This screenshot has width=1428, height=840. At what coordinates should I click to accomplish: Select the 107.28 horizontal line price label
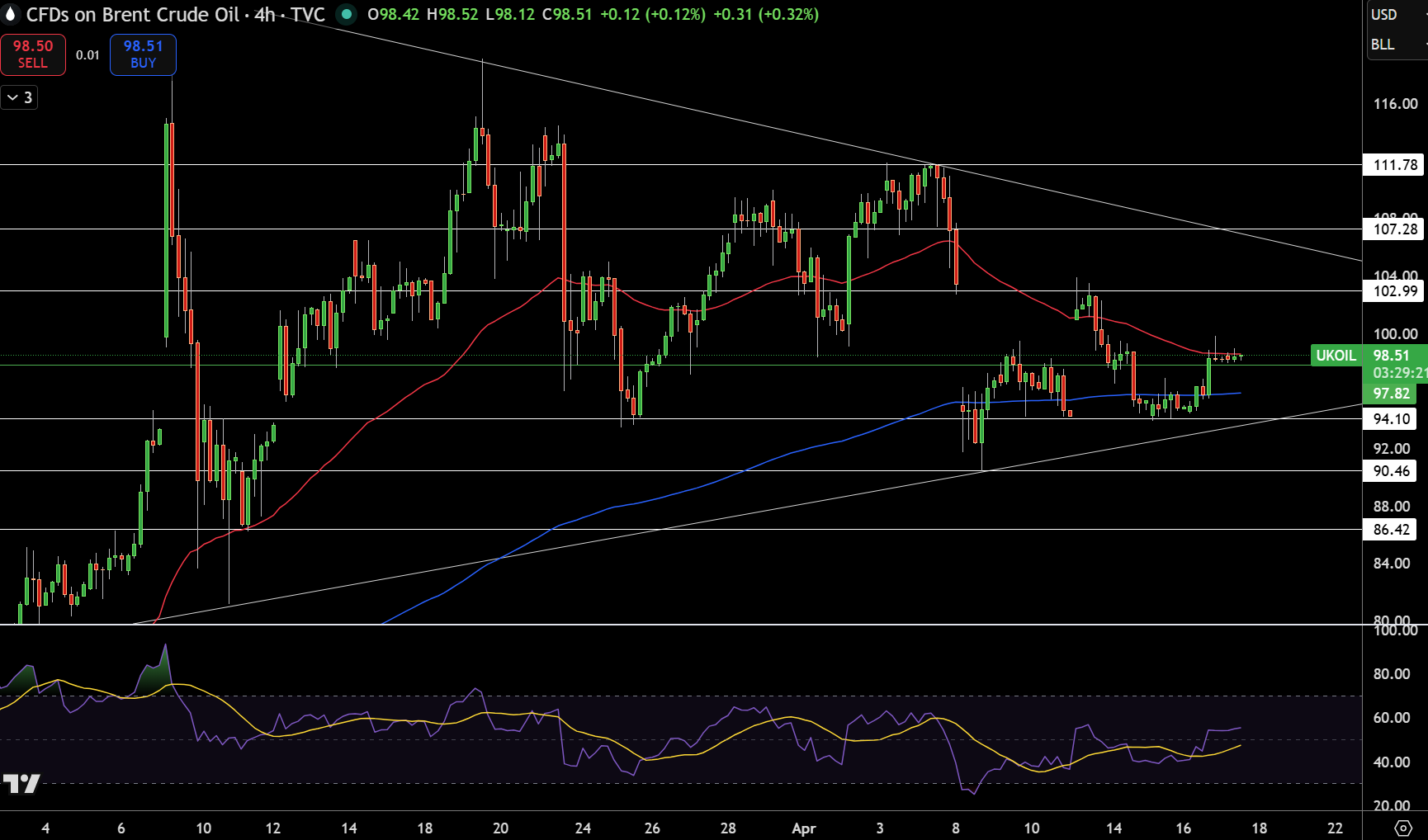pyautogui.click(x=1394, y=229)
